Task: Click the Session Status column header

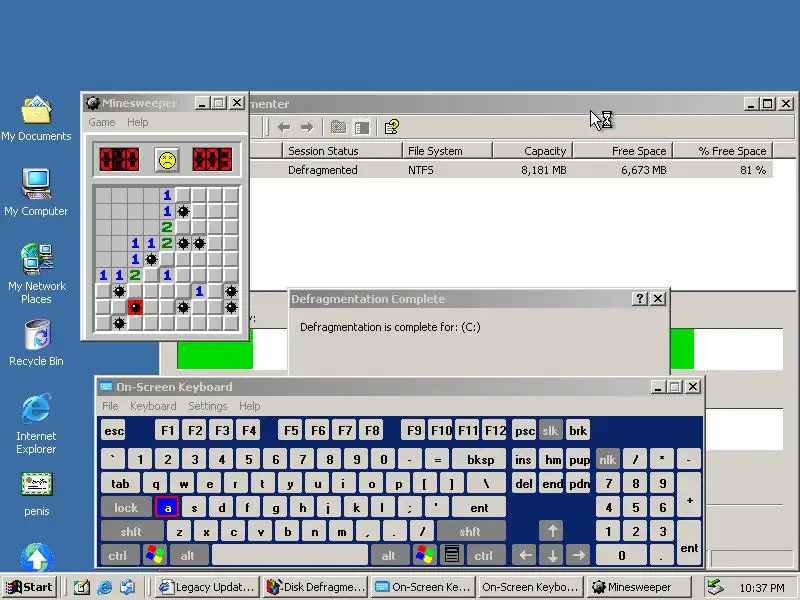Action: 342,151
